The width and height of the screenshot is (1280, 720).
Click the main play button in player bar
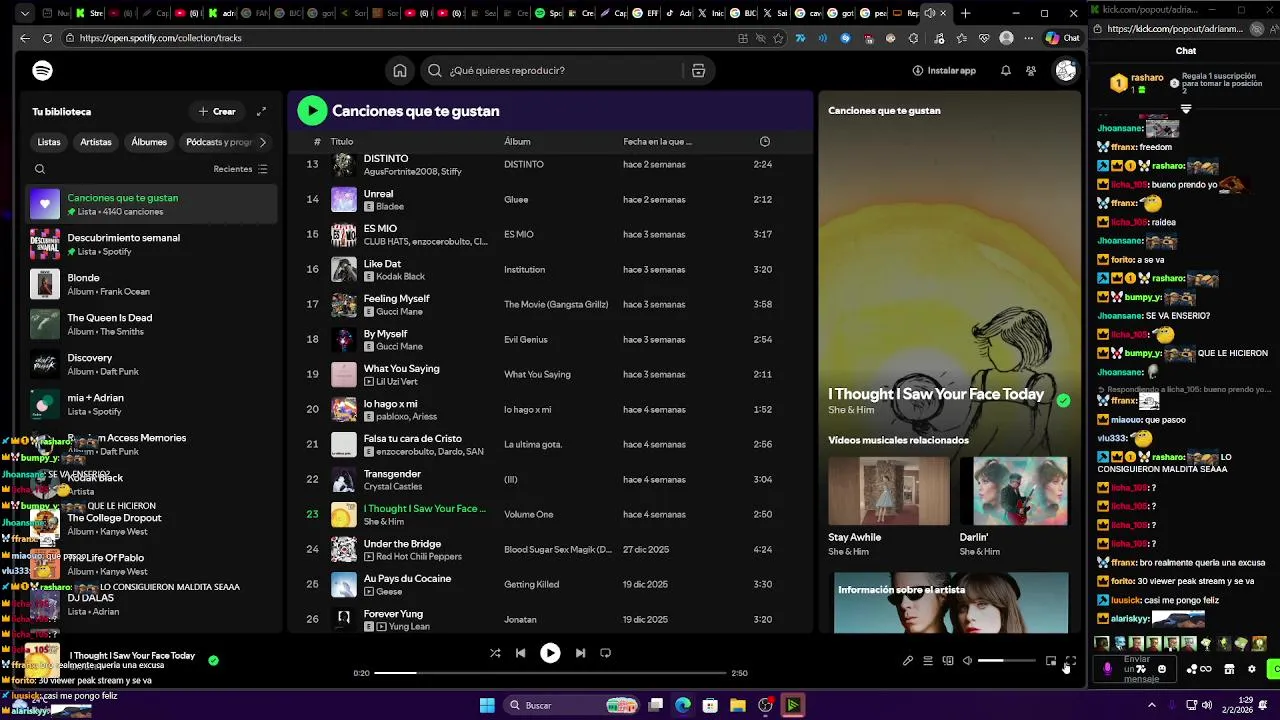(550, 653)
